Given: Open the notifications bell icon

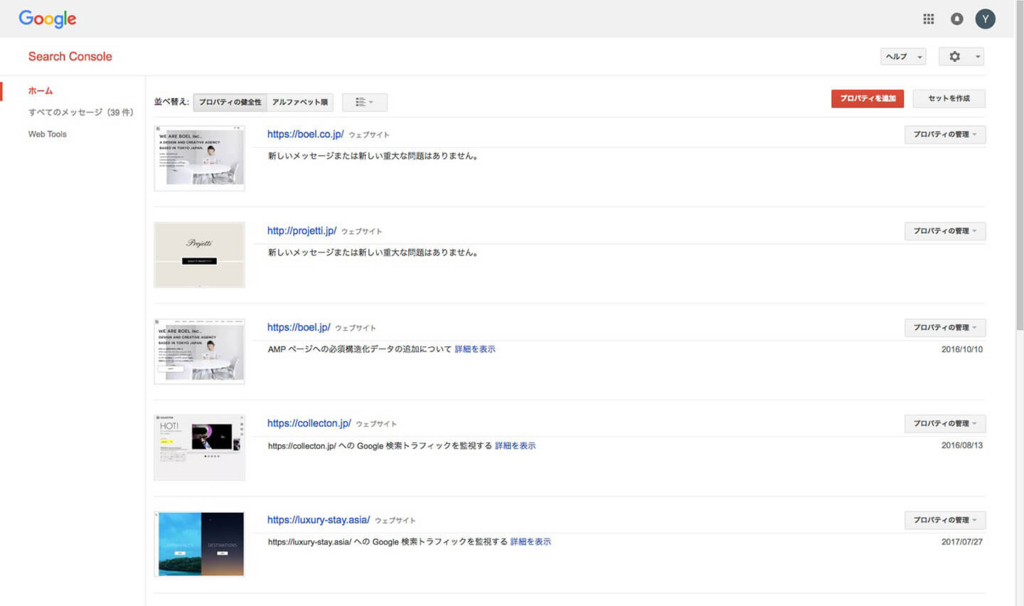Looking at the screenshot, I should [957, 19].
